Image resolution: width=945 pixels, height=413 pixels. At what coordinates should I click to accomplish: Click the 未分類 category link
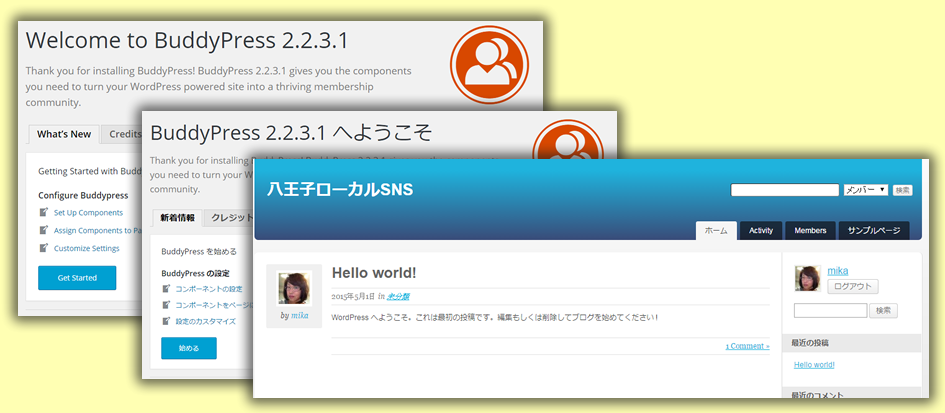398,297
